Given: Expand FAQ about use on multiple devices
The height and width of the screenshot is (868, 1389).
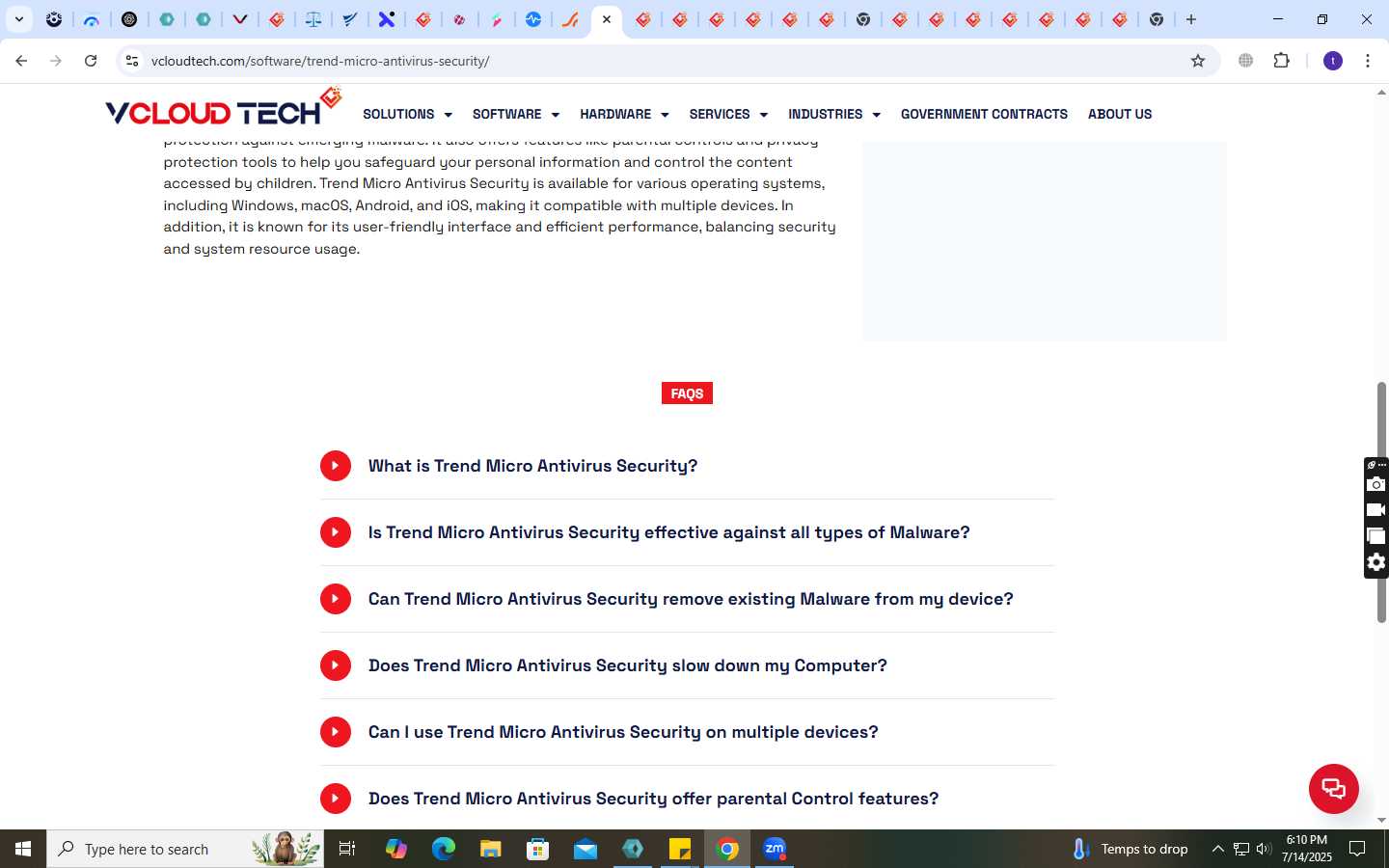Looking at the screenshot, I should click(687, 732).
